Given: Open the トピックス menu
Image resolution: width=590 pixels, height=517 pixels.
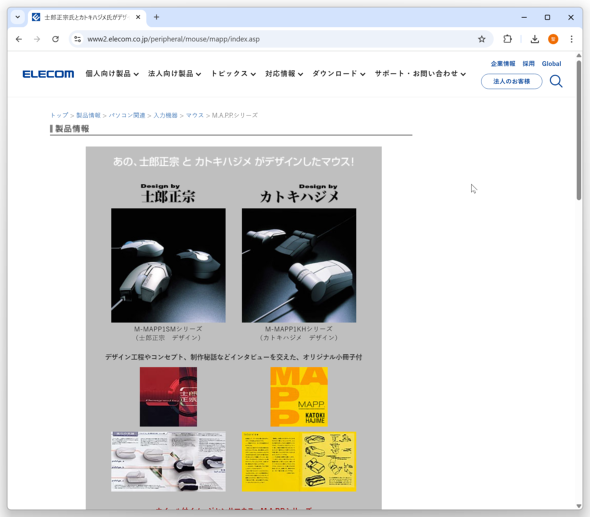Looking at the screenshot, I should pos(233,74).
